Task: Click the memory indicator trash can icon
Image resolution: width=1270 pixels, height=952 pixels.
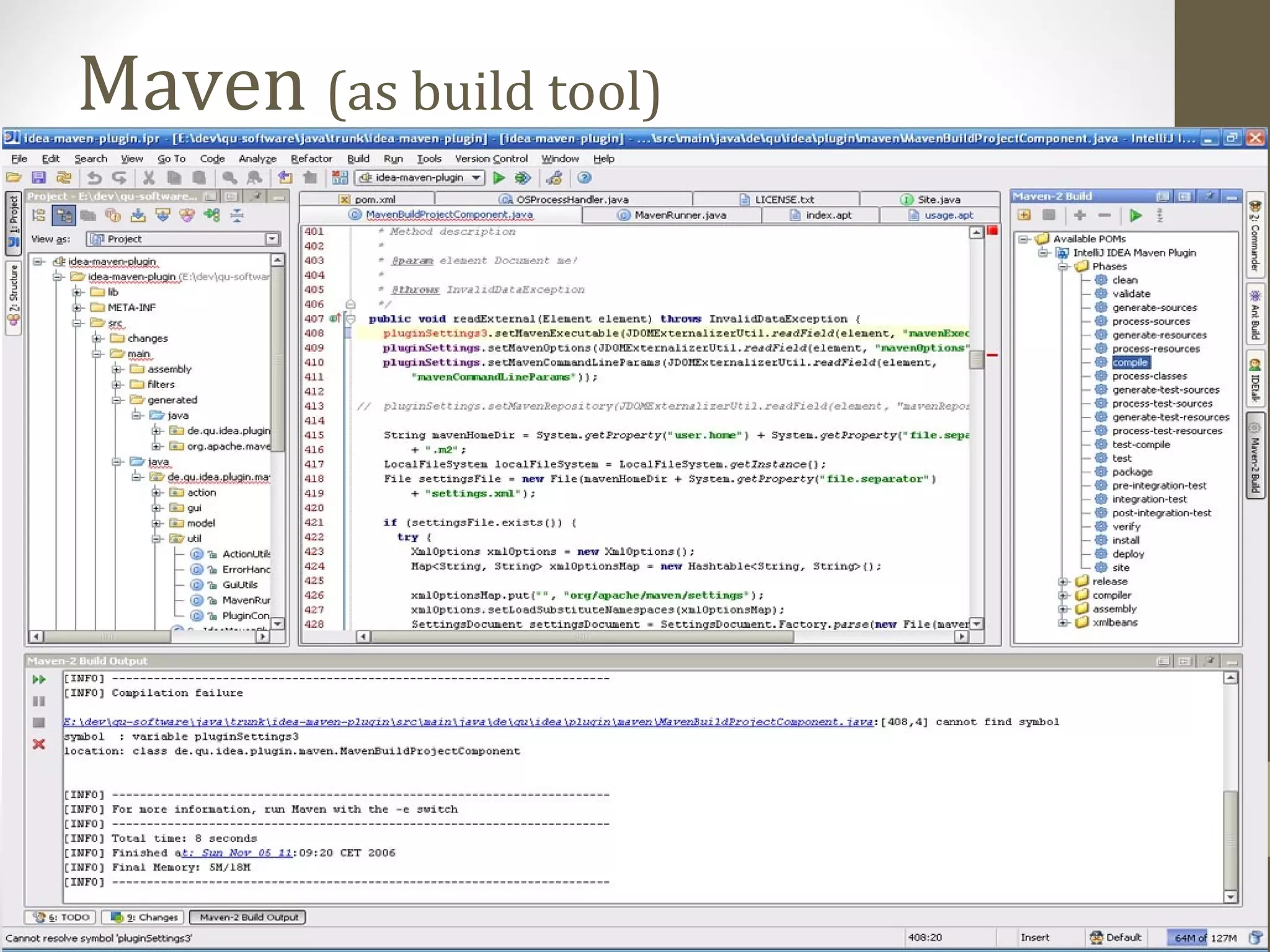Action: click(x=1255, y=938)
